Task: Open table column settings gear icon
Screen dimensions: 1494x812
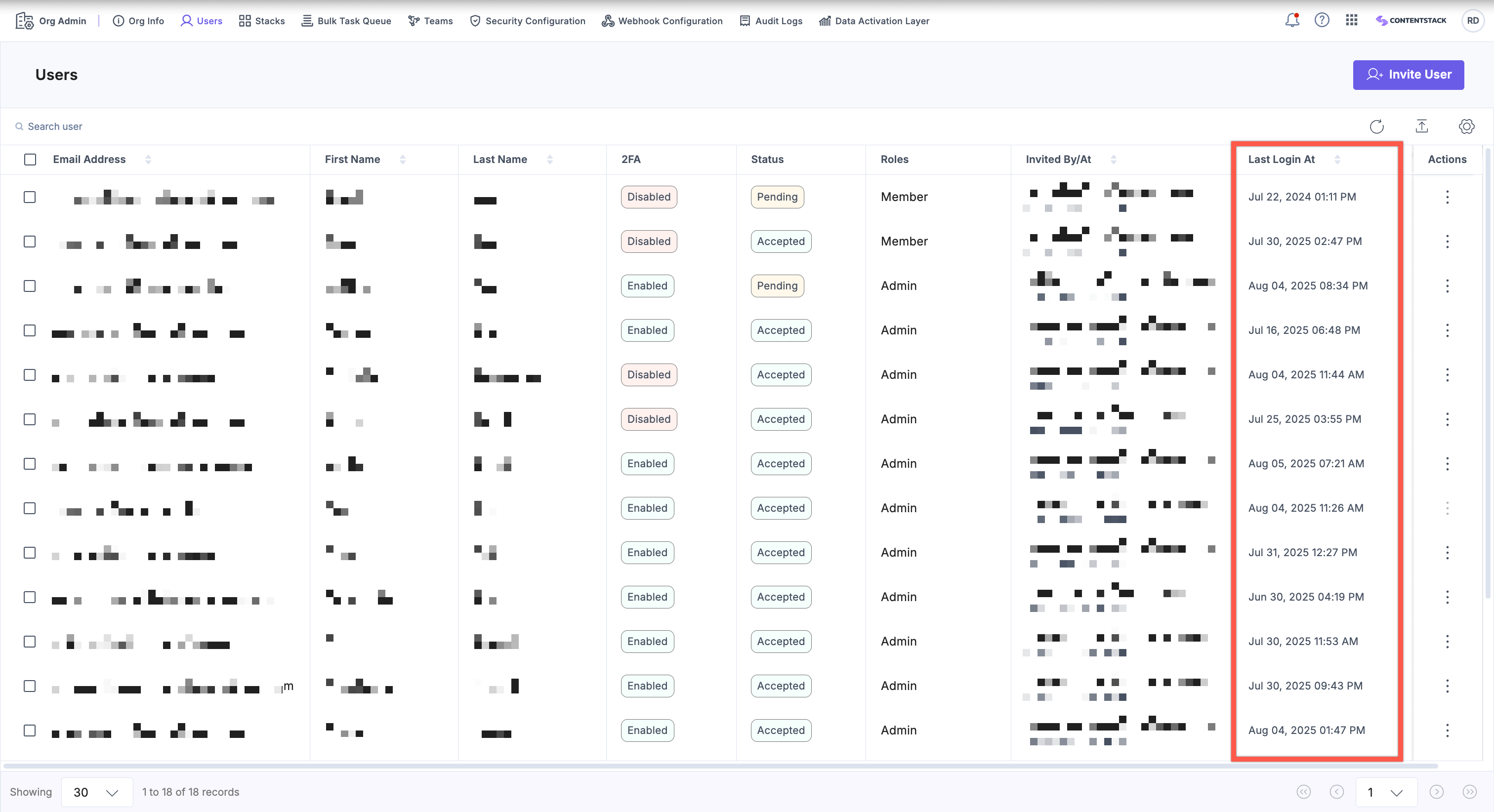Action: click(x=1466, y=126)
